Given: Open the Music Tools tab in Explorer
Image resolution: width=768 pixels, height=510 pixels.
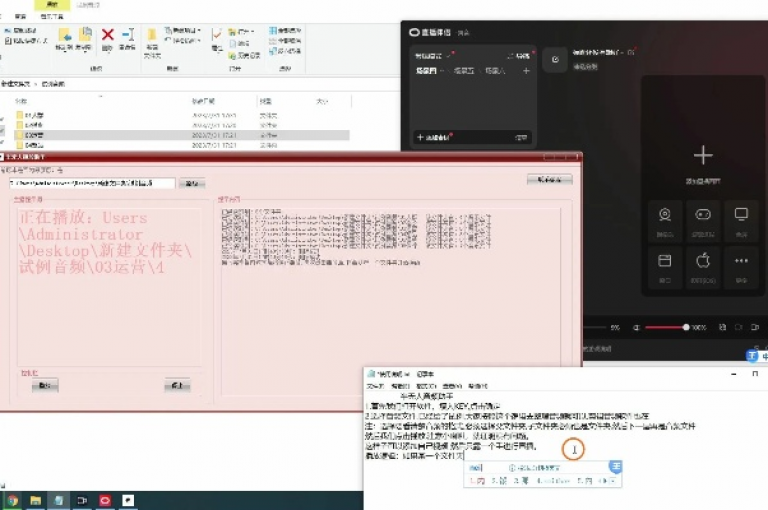Looking at the screenshot, I should point(52,17).
